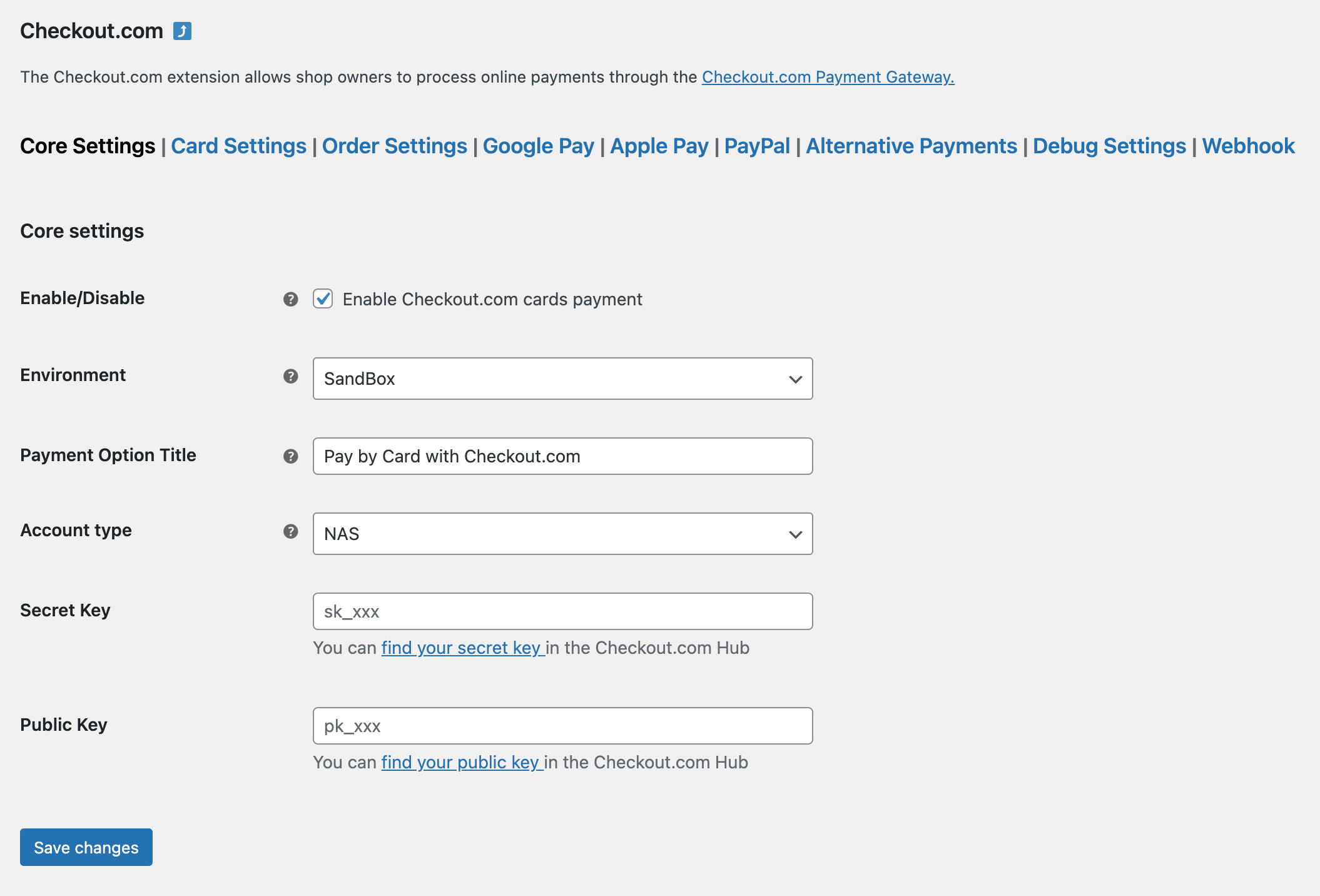Open the Checkout.com Payment Gateway link

(828, 77)
